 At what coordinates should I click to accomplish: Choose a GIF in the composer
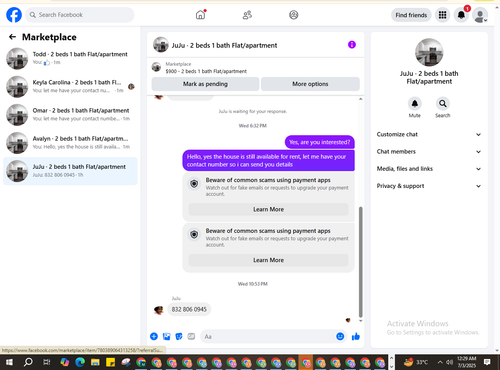(191, 336)
